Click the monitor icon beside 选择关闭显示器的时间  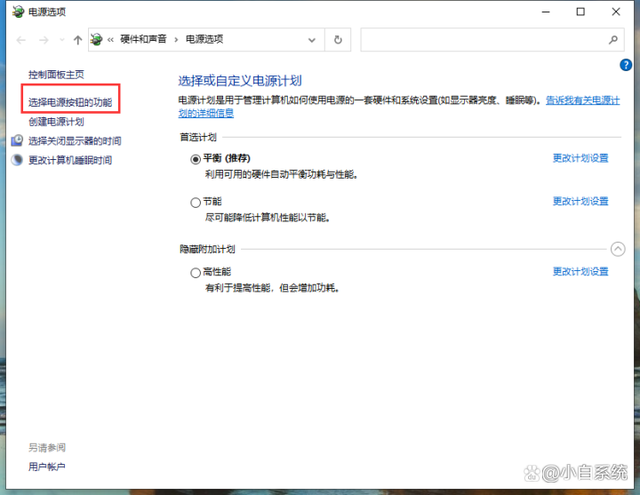(17, 141)
